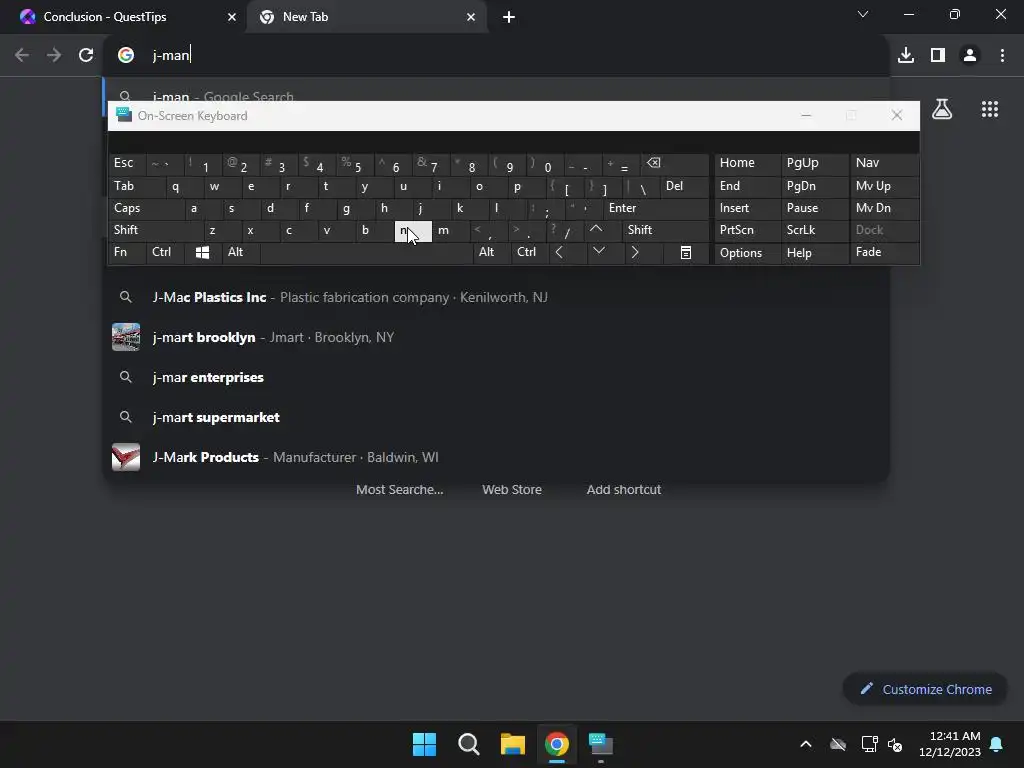Close the New Tab tab
Viewport: 1024px width, 768px height.
(471, 17)
